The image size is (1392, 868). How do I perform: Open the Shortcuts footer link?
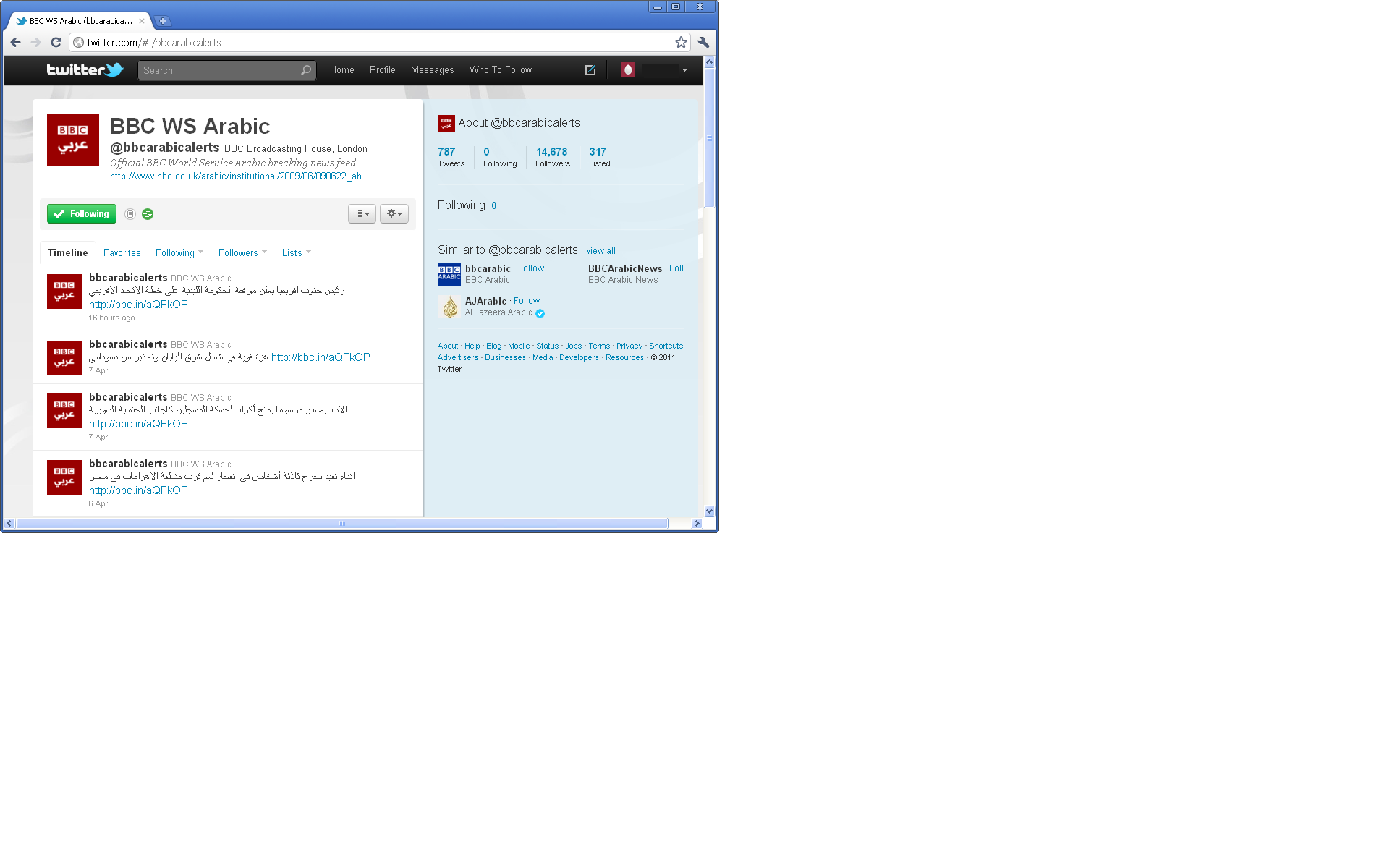click(x=666, y=346)
